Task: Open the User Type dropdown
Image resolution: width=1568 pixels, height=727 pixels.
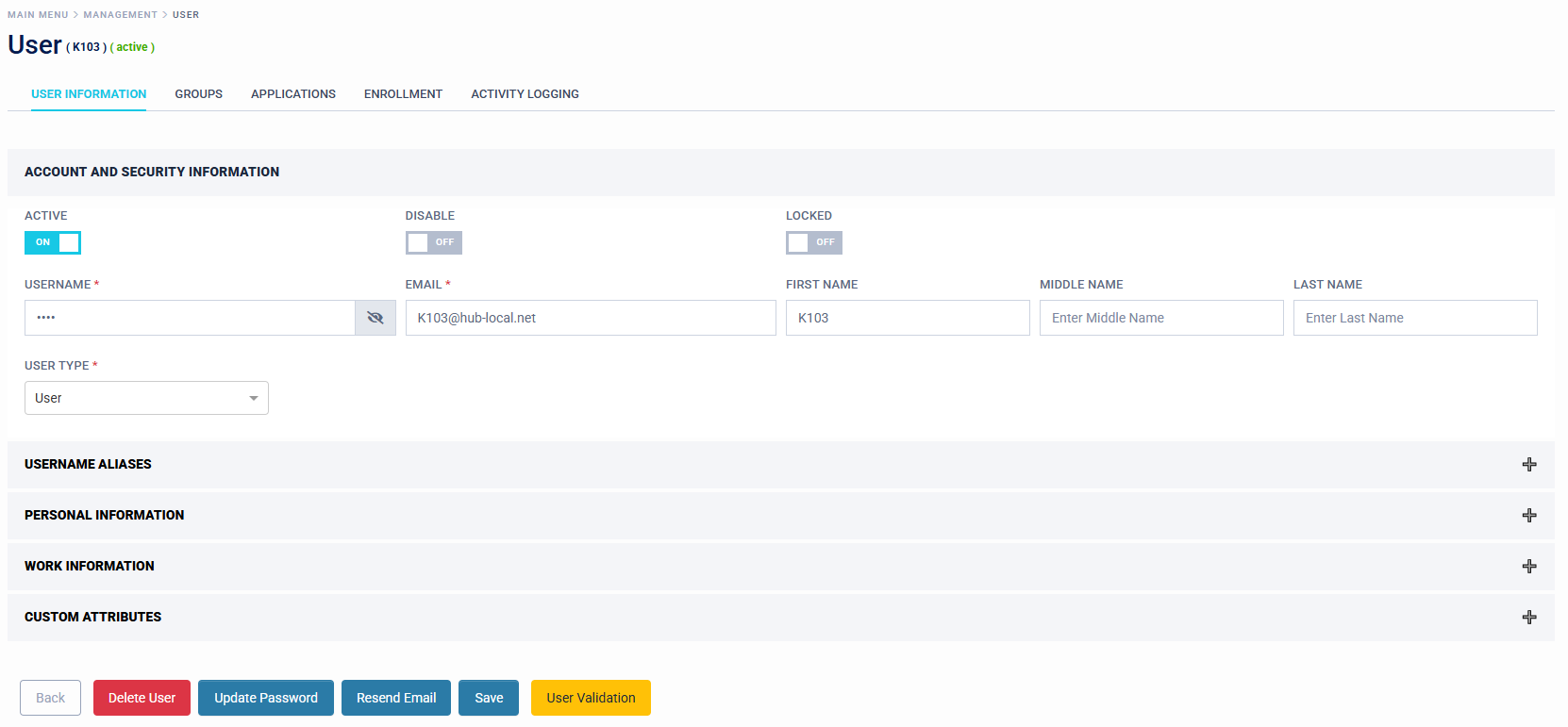Action: [x=146, y=398]
